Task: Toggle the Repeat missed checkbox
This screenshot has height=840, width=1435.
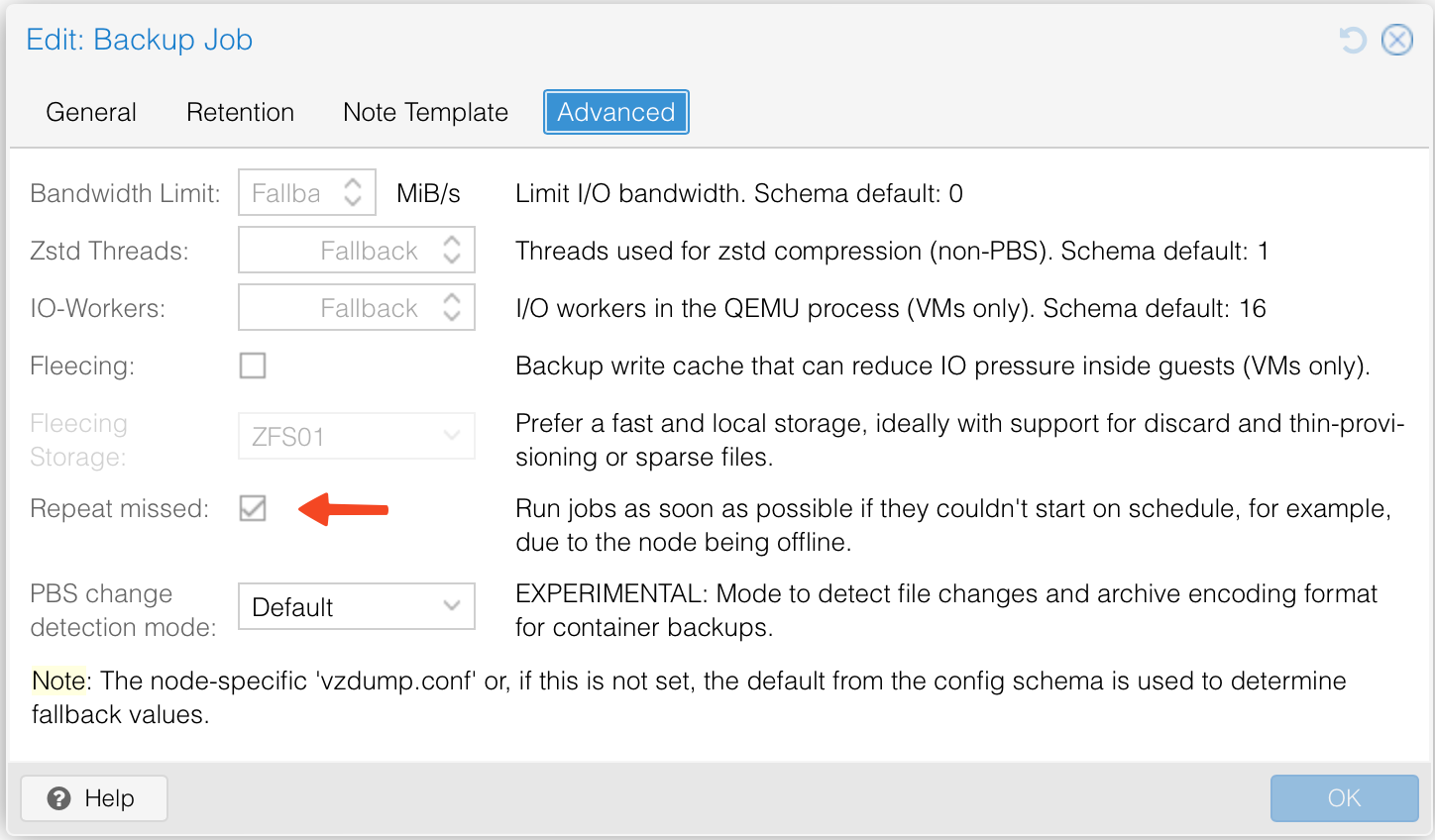Action: 253,508
